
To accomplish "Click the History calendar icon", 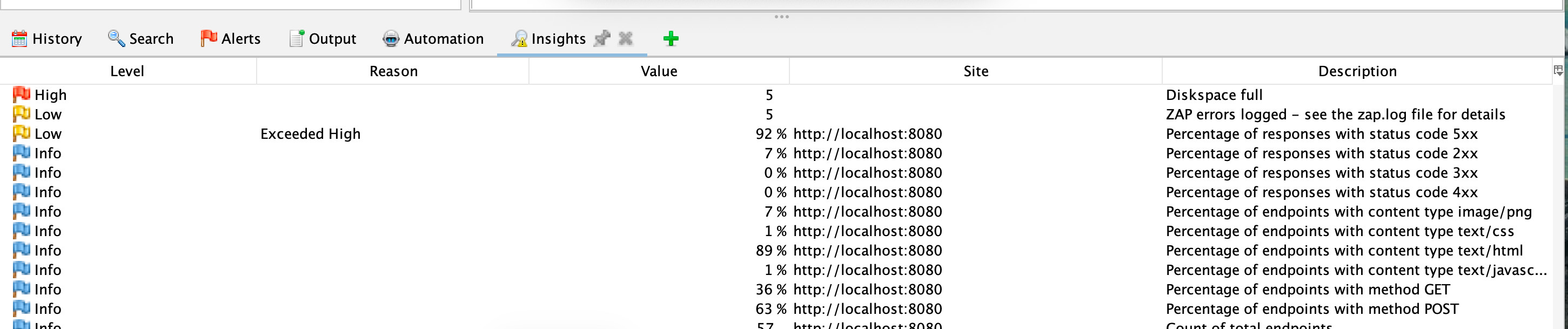I will point(20,38).
